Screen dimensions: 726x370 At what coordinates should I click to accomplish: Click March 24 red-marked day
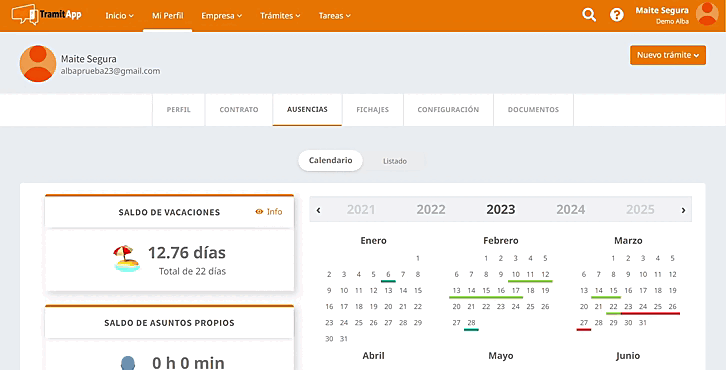643,307
